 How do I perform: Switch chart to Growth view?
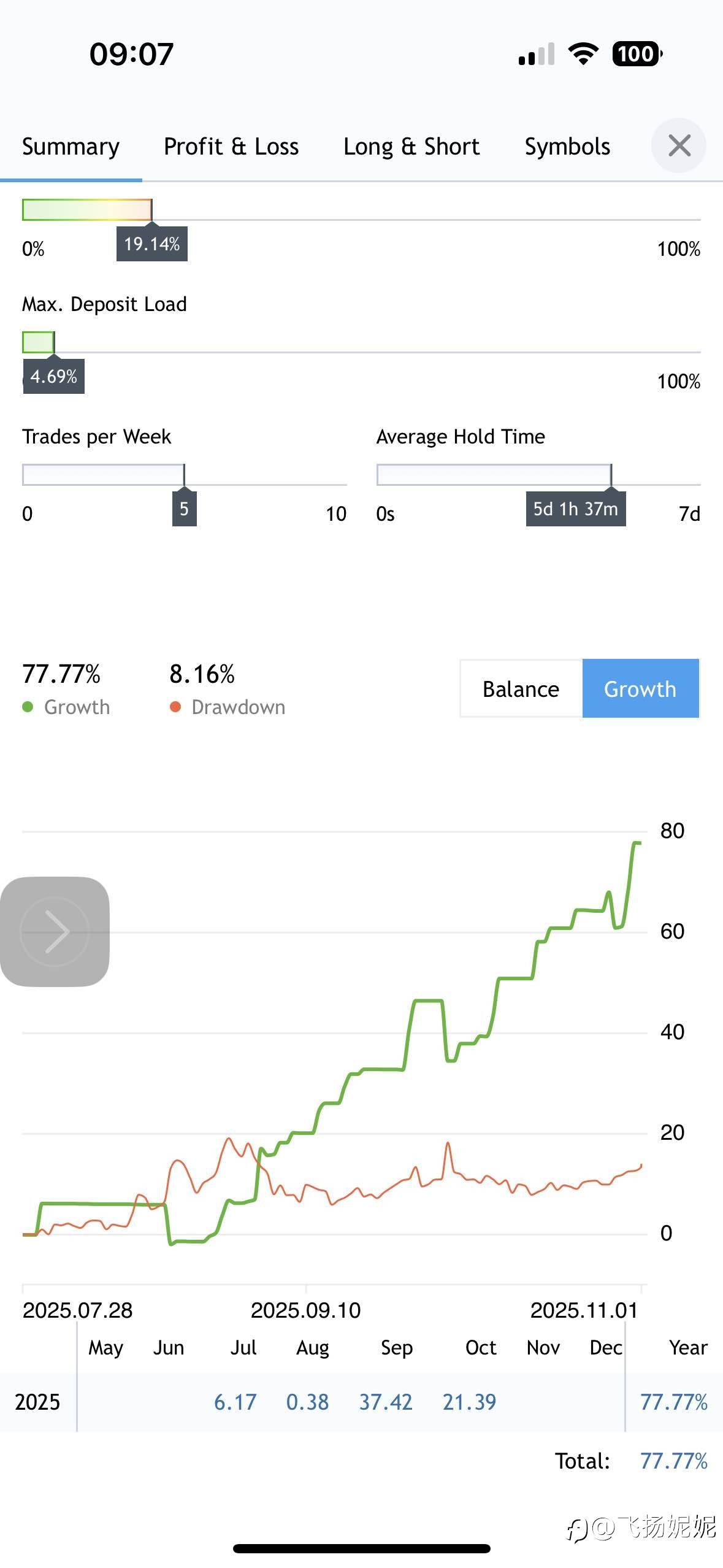pos(640,689)
